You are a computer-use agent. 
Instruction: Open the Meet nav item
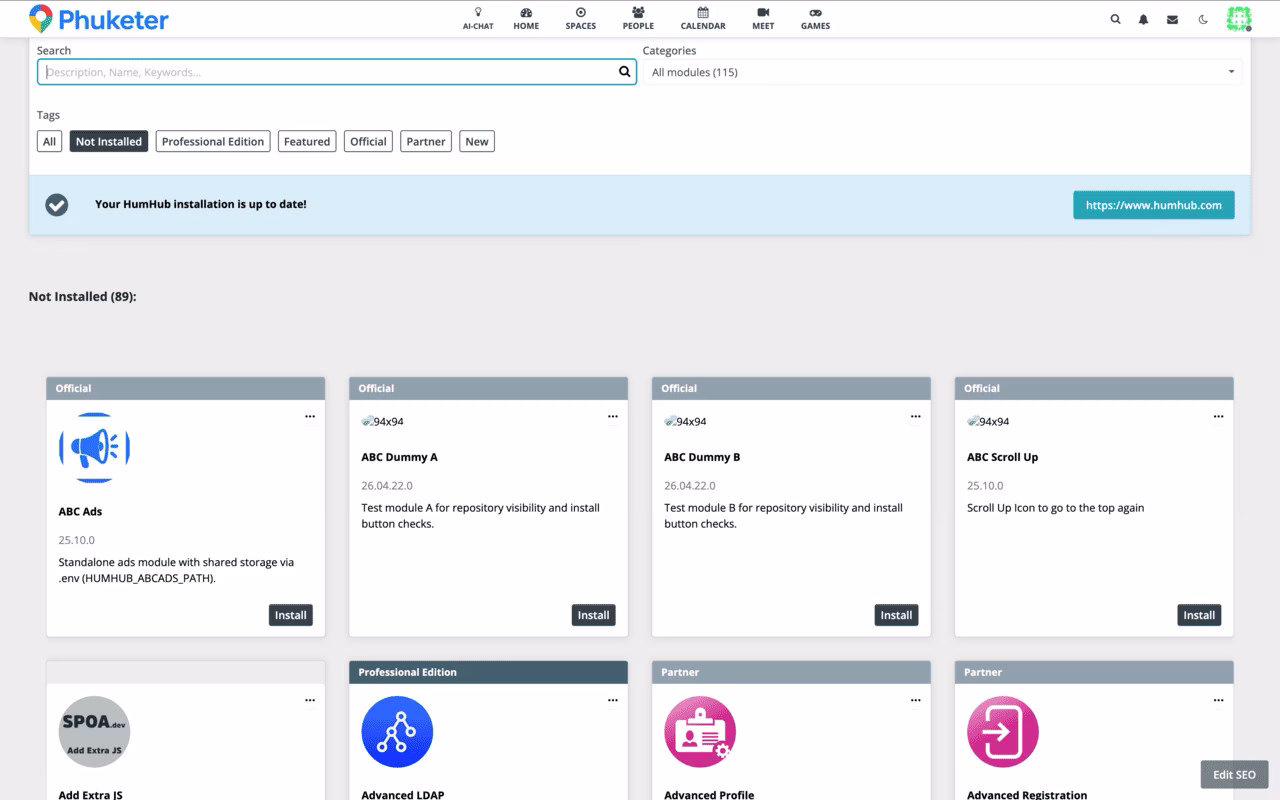pos(763,19)
